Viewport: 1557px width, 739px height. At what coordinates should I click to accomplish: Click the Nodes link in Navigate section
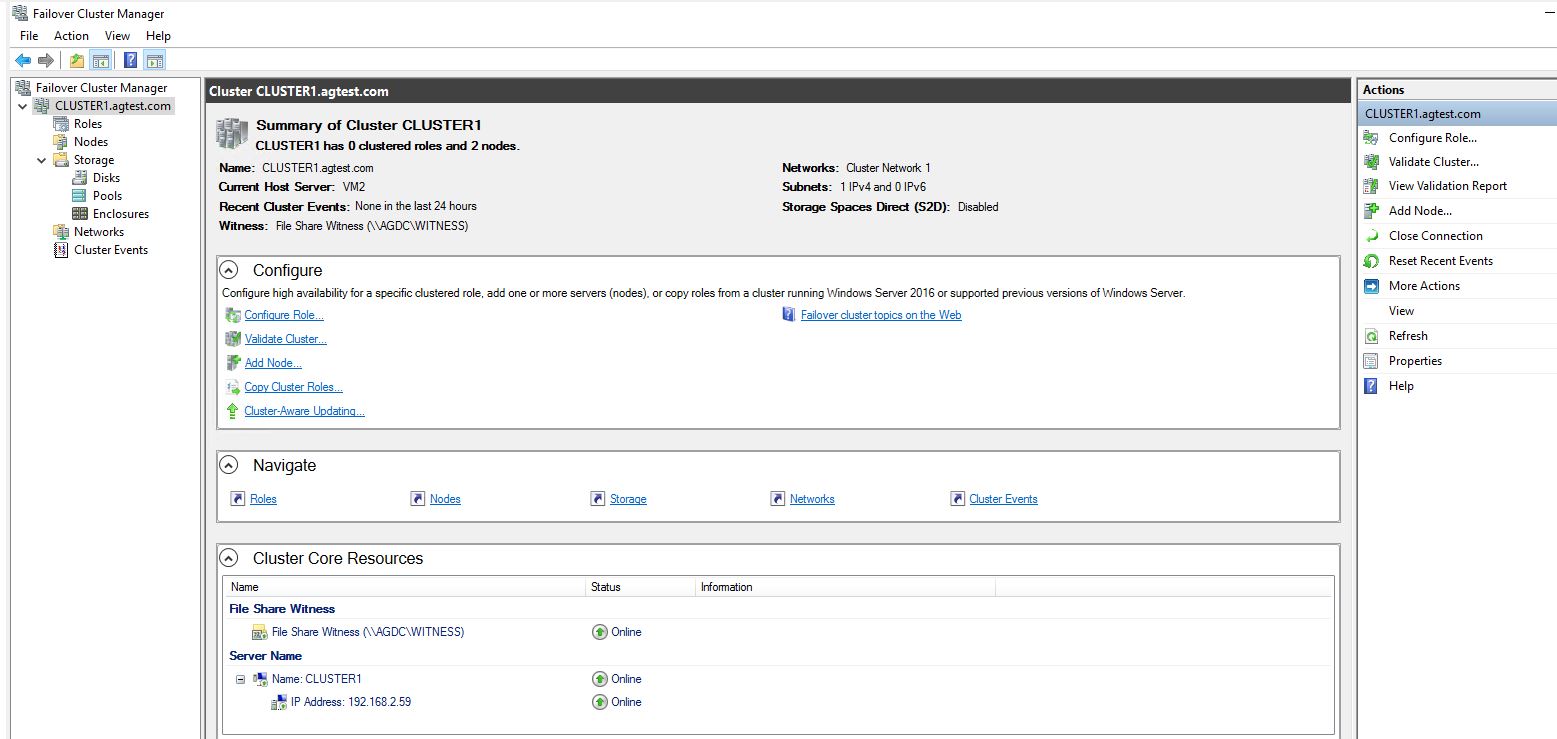pos(445,499)
